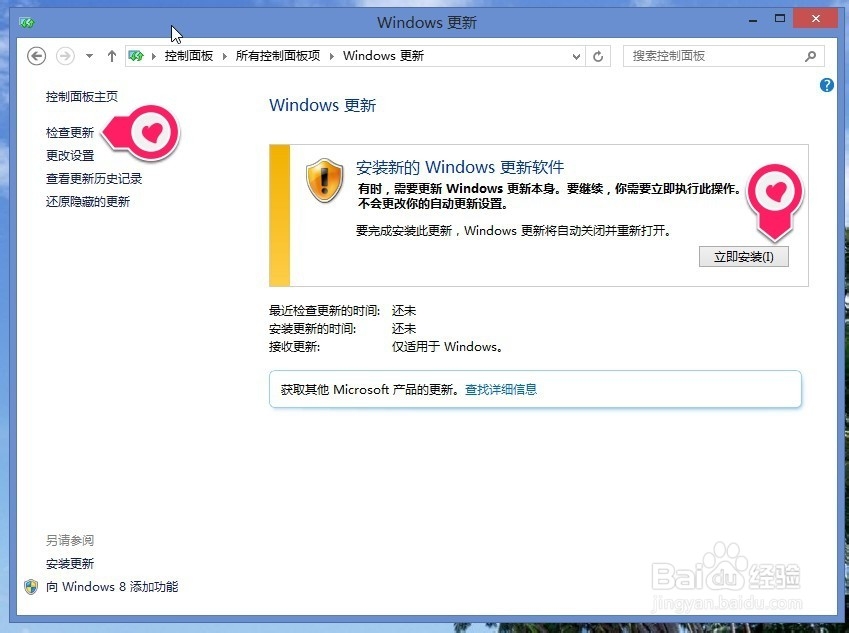Click the back navigation arrow

[x=37, y=56]
